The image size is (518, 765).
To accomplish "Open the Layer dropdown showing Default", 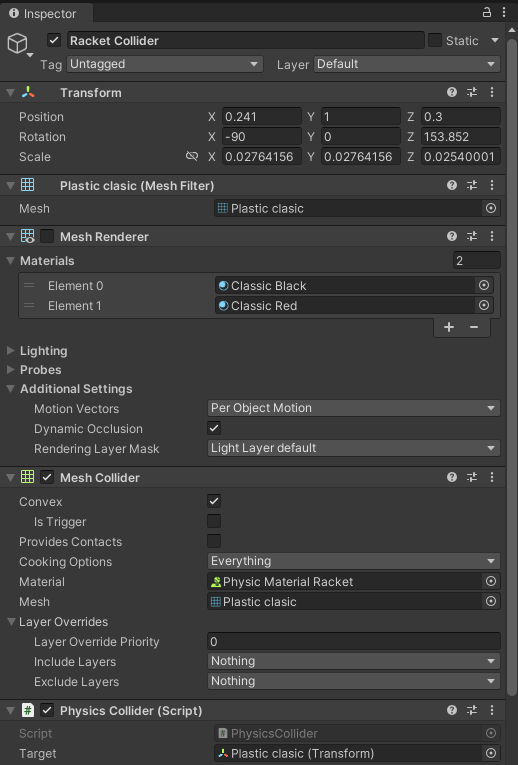I will point(407,64).
